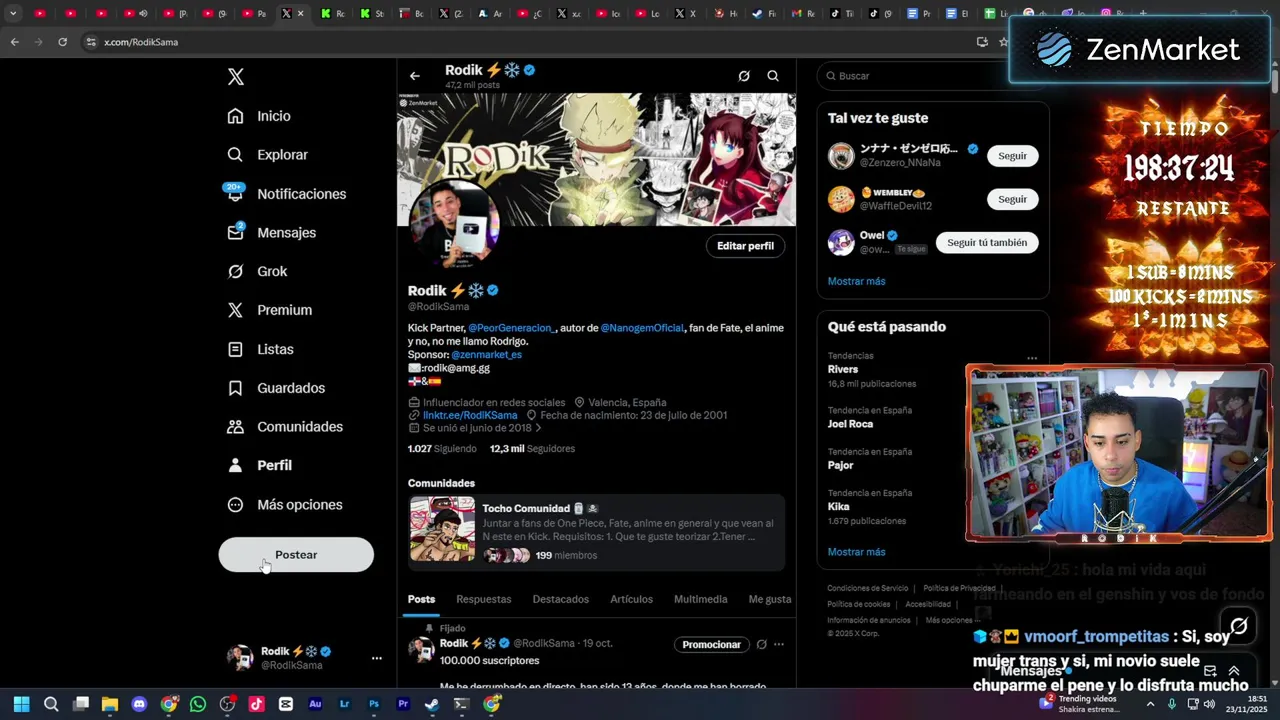Screen dimensions: 1280x720
Task: Open Mensajes envelope icon
Action: pos(235,232)
